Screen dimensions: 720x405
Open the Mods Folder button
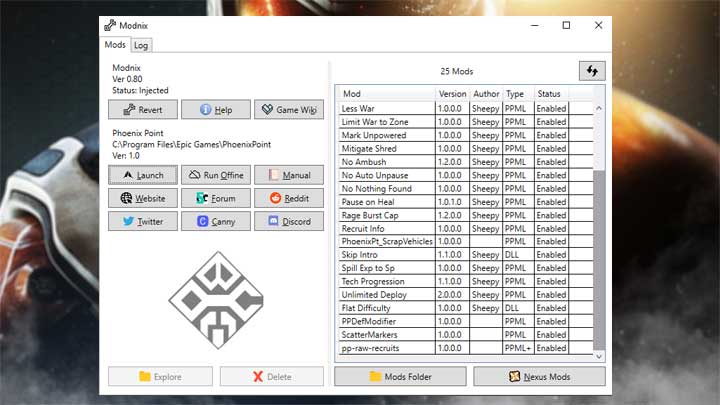point(401,377)
